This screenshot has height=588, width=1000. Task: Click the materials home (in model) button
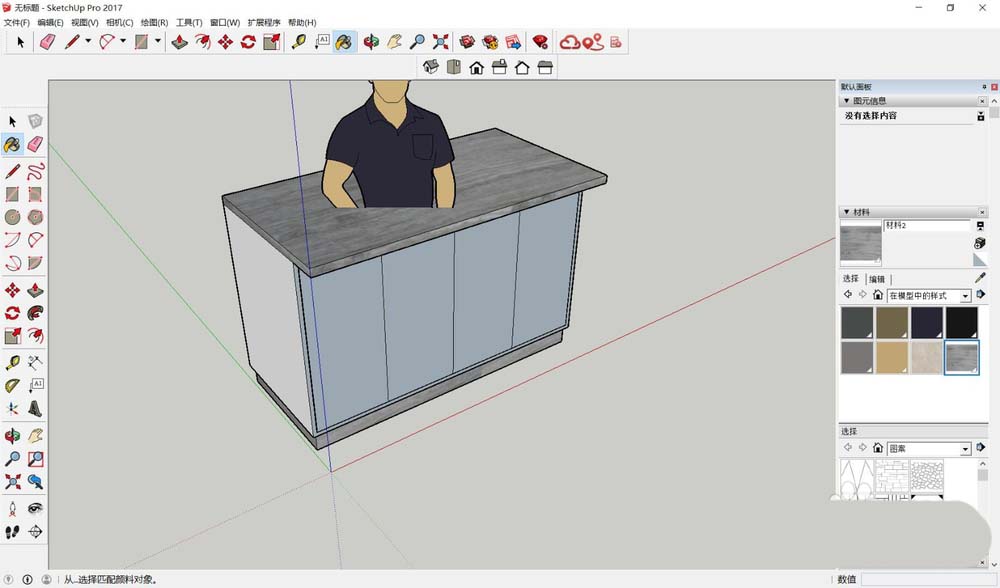point(878,296)
